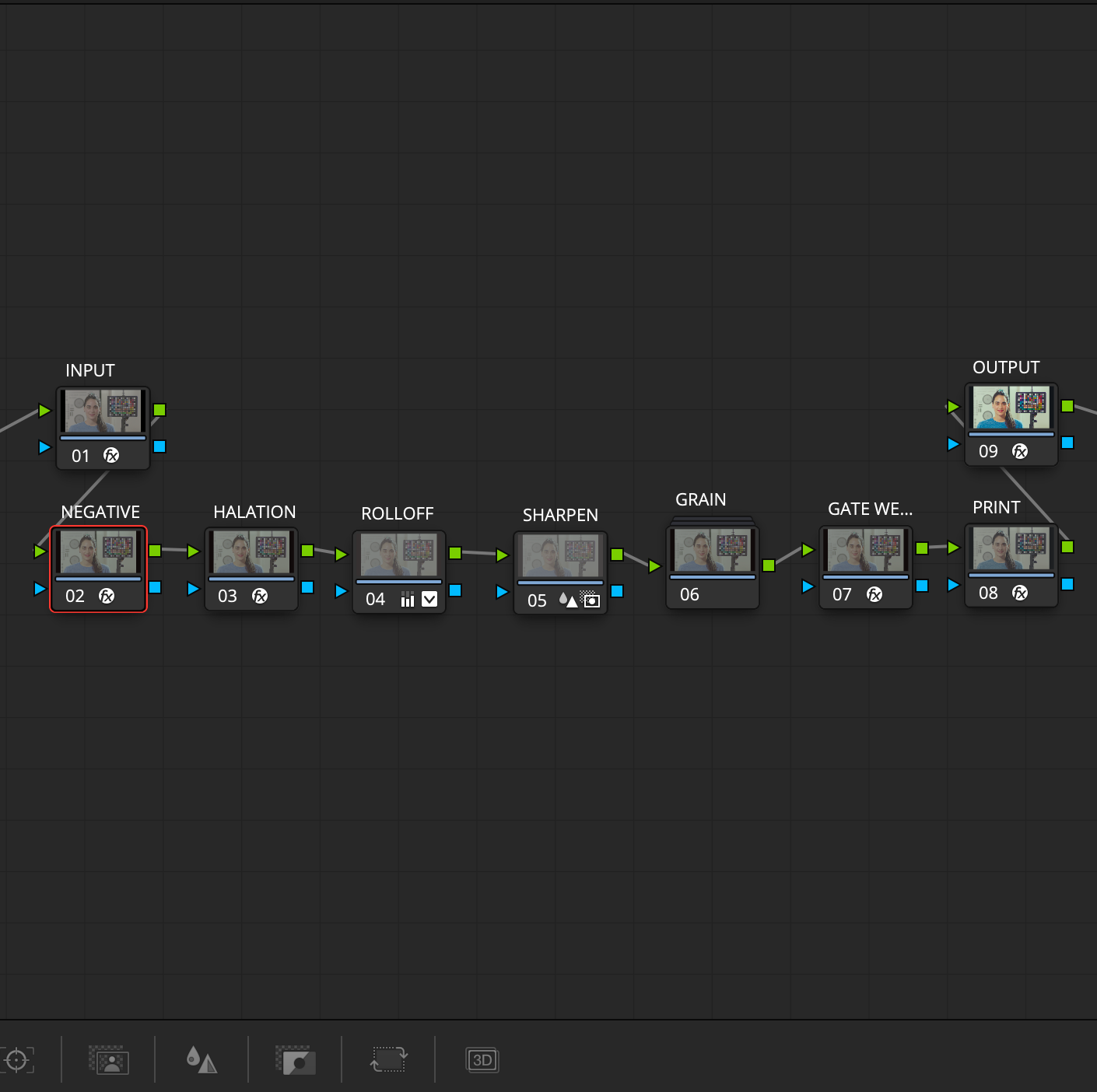Open the Blur and Sharpen palette
Viewport: 1097px width, 1092px height.
(202, 1059)
